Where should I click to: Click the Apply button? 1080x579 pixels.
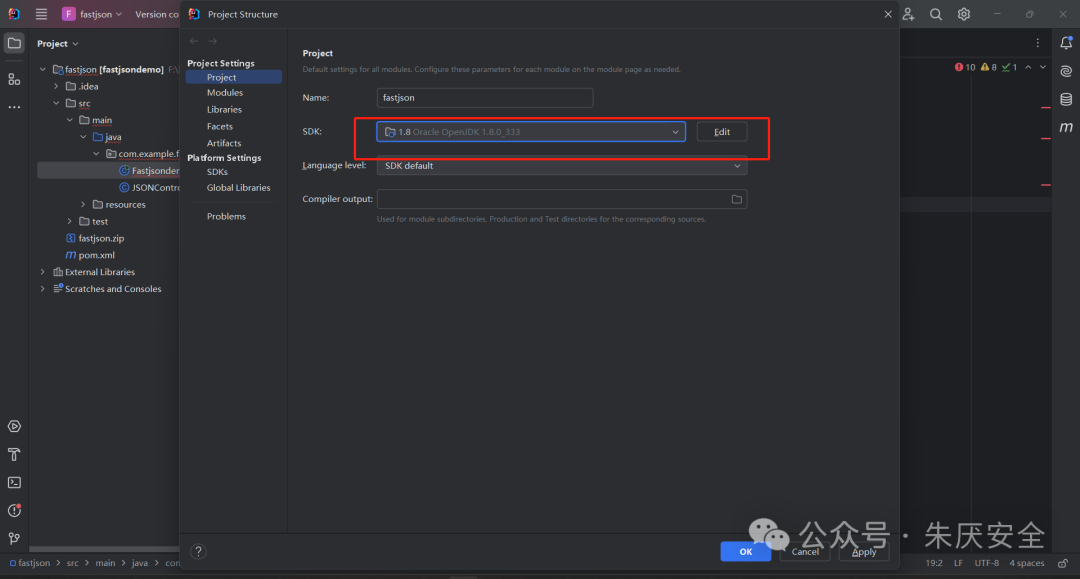click(864, 551)
